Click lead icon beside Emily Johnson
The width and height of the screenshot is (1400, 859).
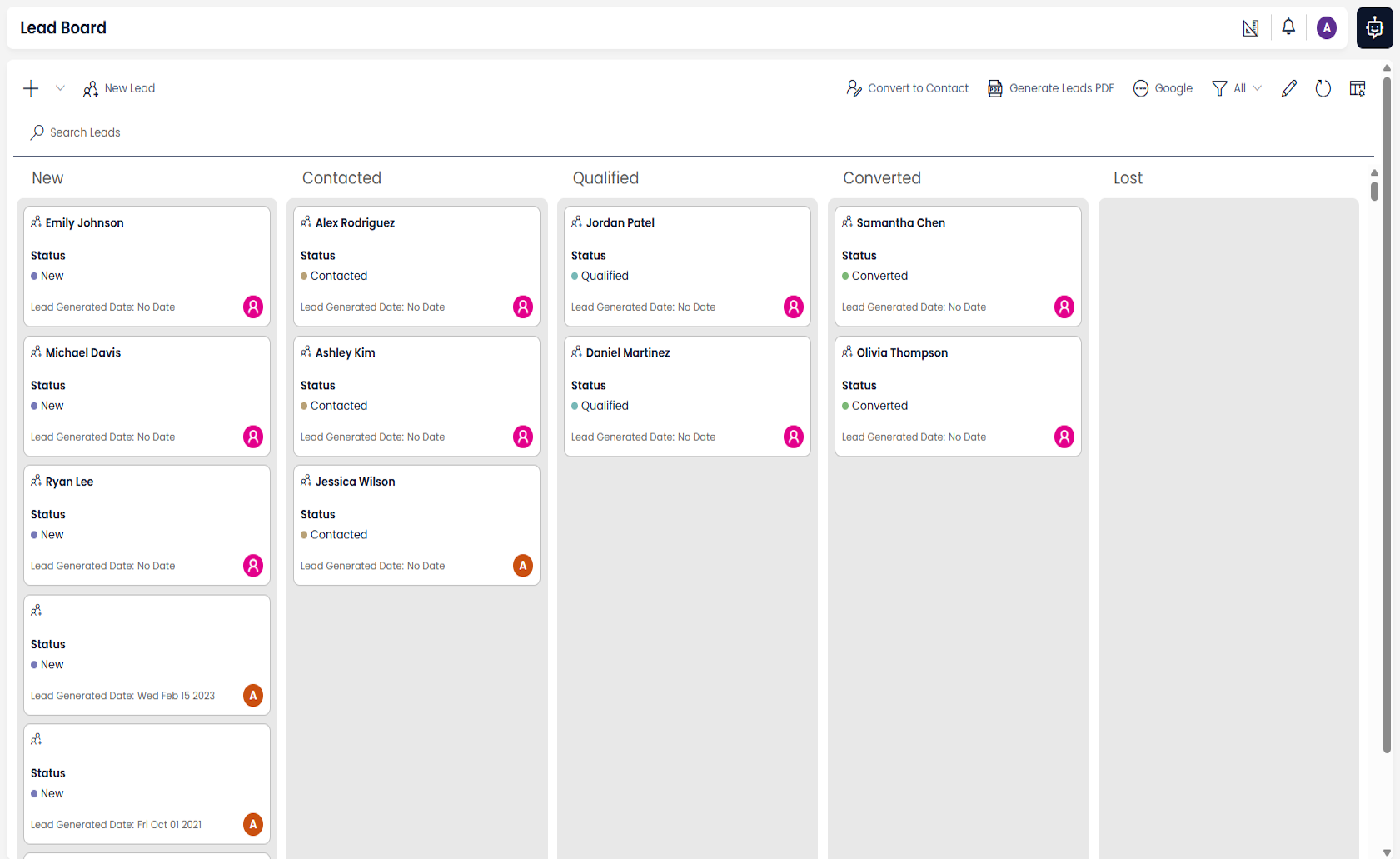point(36,222)
